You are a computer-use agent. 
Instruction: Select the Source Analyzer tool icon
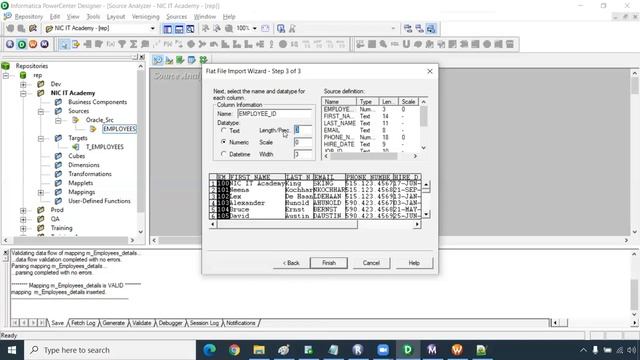click(158, 60)
